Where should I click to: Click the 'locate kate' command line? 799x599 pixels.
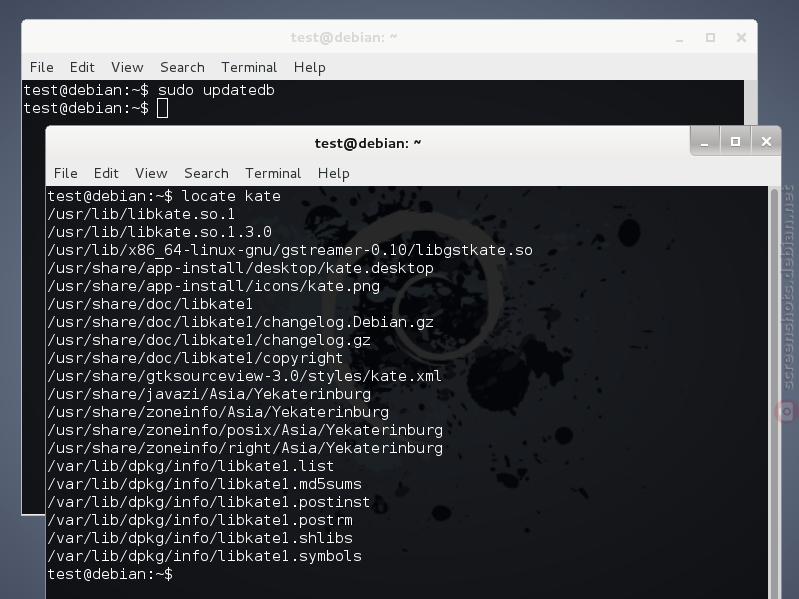164,196
